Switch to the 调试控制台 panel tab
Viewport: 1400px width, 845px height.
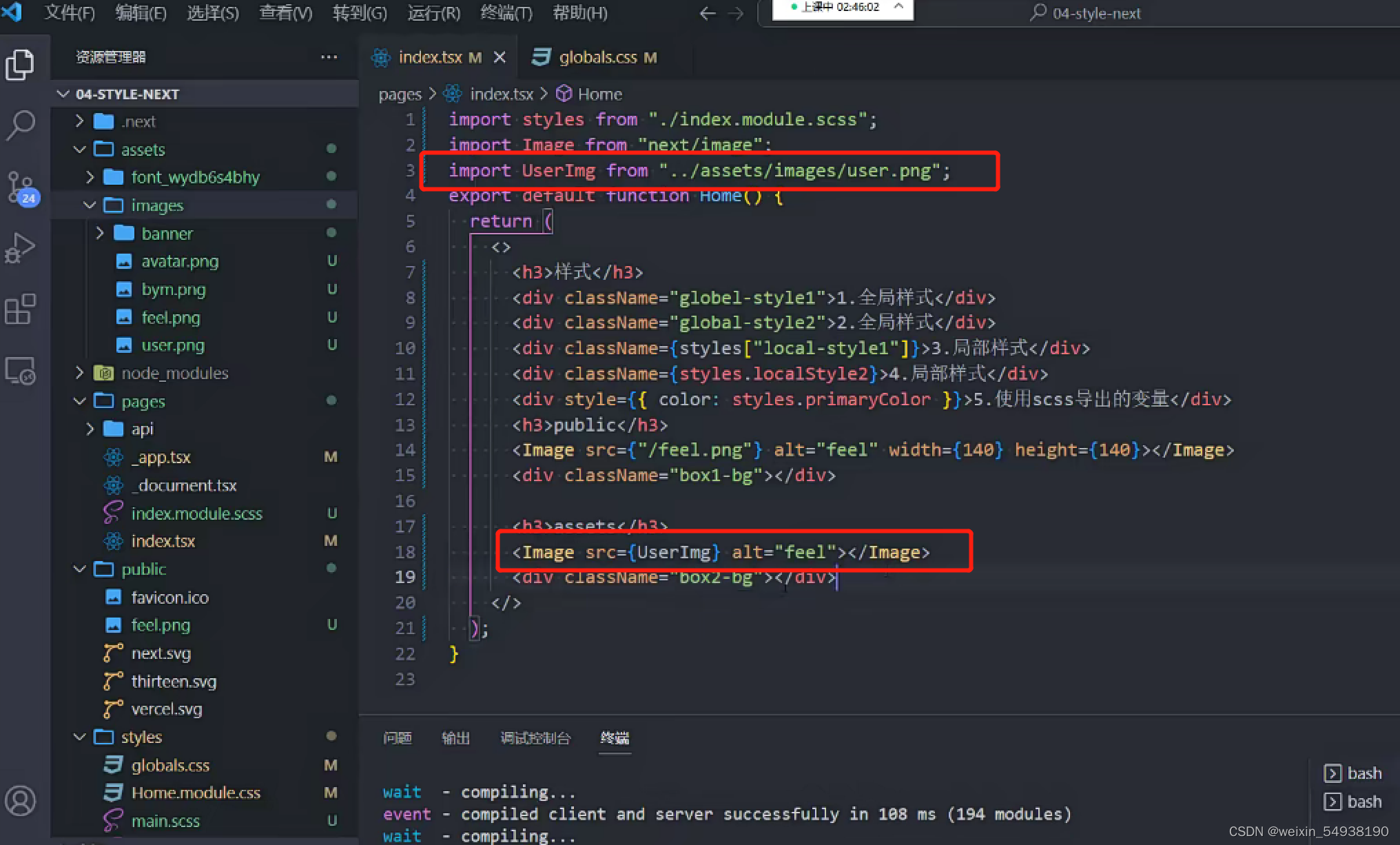[535, 739]
